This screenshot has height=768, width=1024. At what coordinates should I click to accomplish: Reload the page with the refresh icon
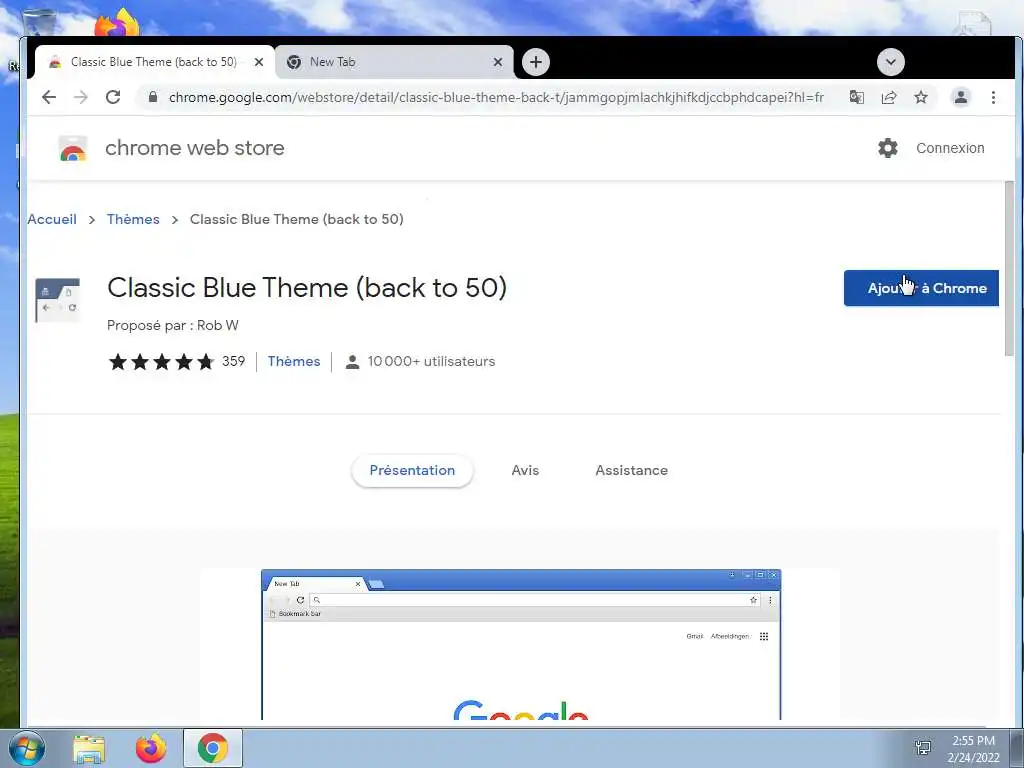click(x=113, y=97)
